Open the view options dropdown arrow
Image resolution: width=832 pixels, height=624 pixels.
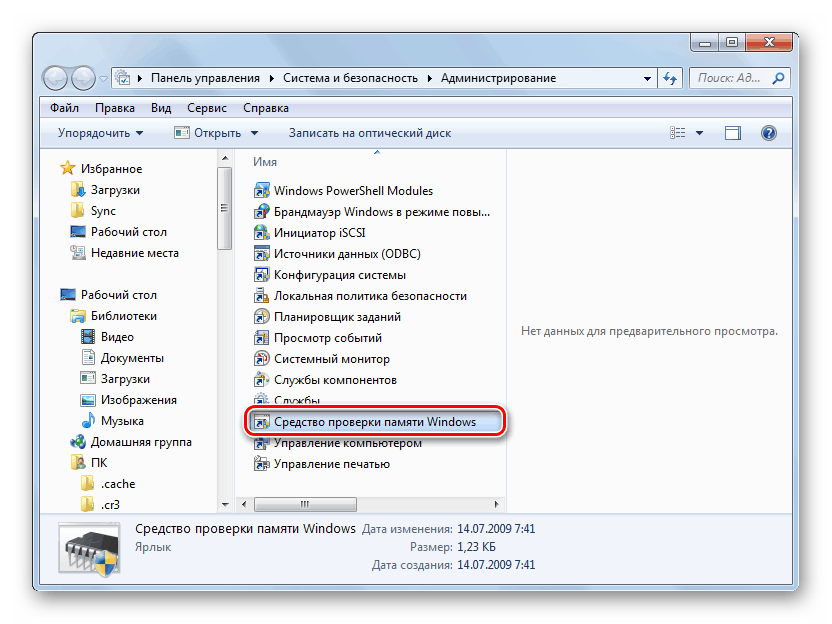pos(699,133)
